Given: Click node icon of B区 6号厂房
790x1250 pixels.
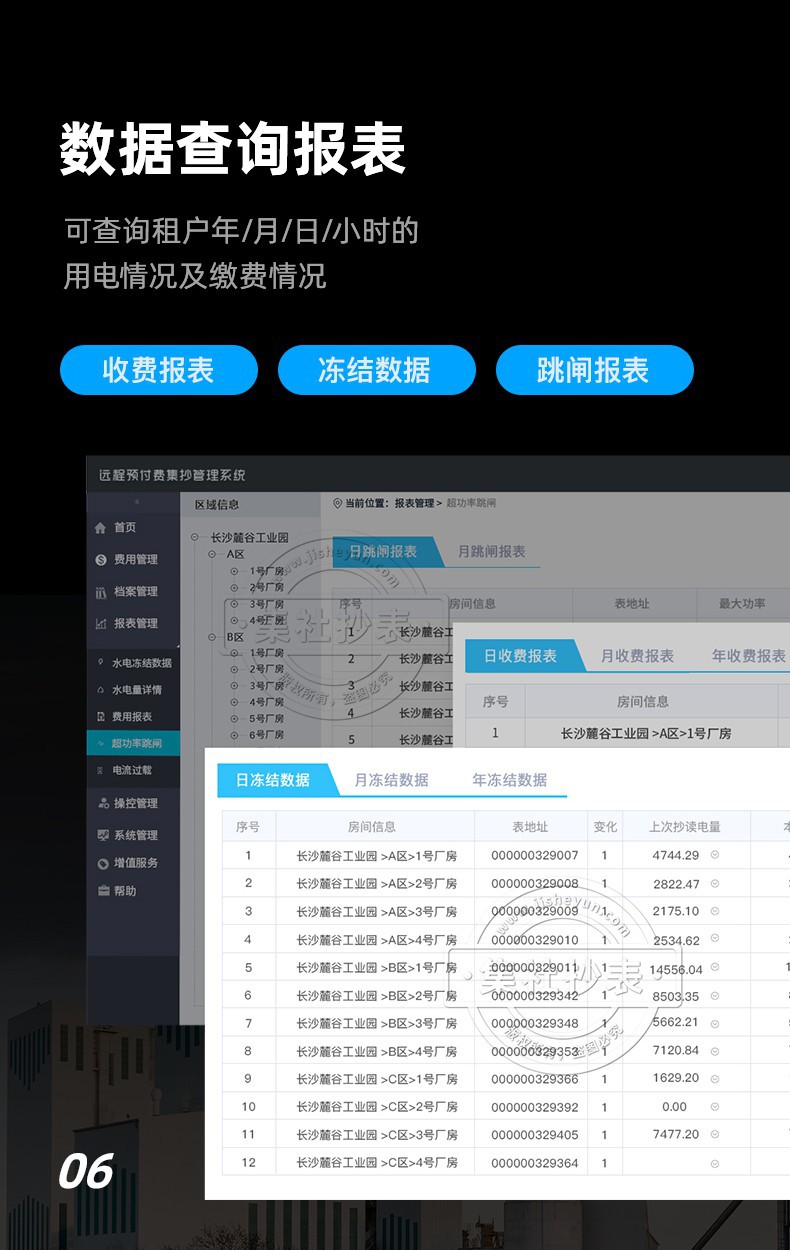Looking at the screenshot, I should click(x=235, y=735).
